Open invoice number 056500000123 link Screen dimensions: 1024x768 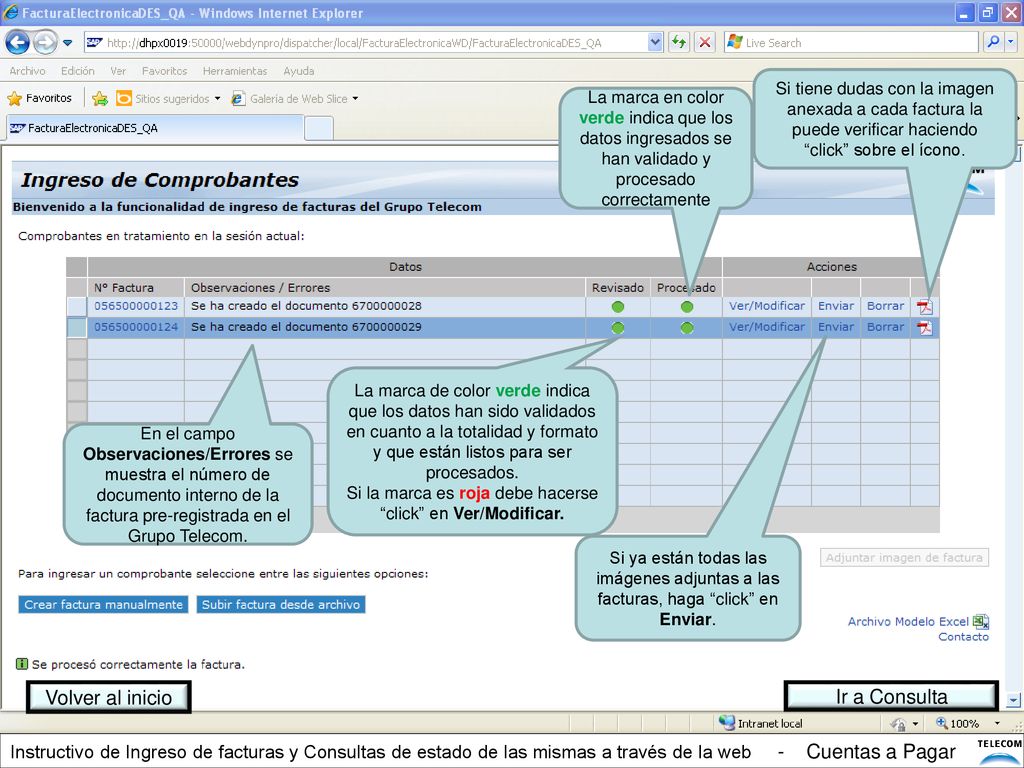click(136, 306)
